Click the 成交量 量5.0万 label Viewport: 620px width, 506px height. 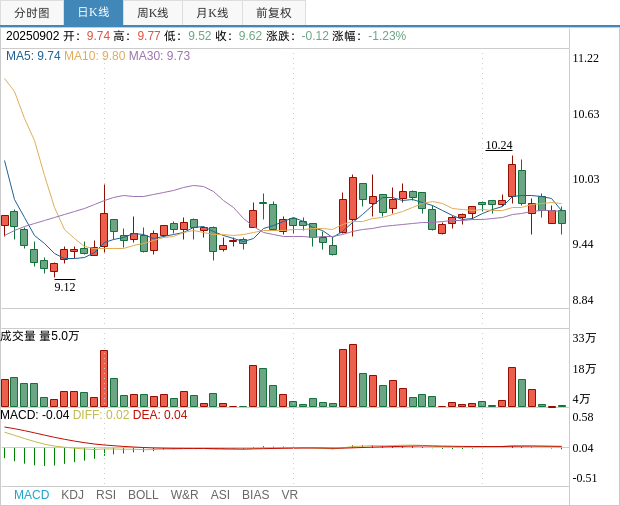[x=40, y=336]
